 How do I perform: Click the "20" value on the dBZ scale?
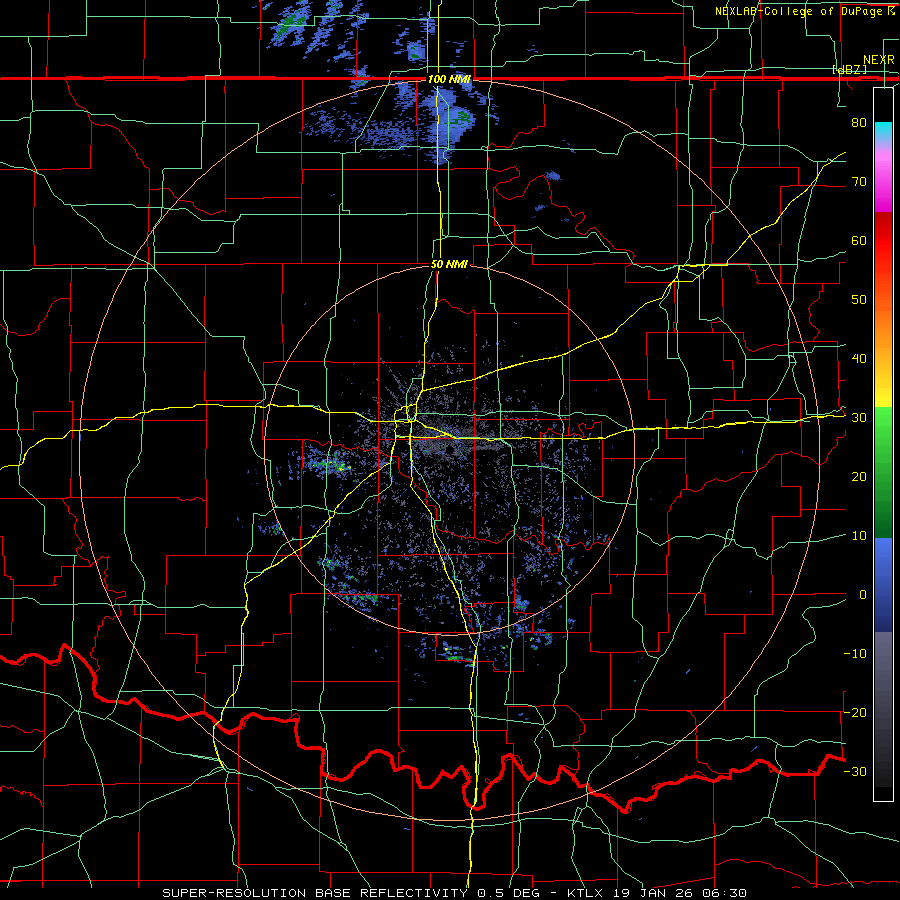859,477
